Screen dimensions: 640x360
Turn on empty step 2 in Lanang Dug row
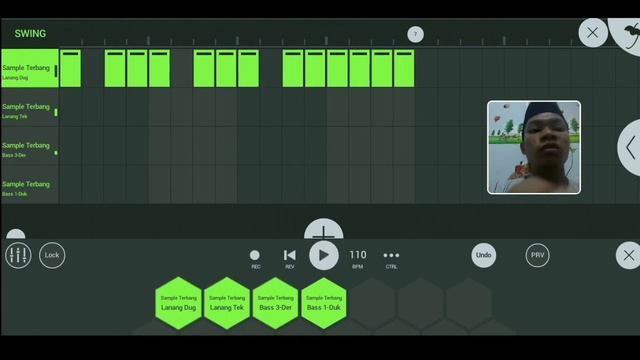93,68
